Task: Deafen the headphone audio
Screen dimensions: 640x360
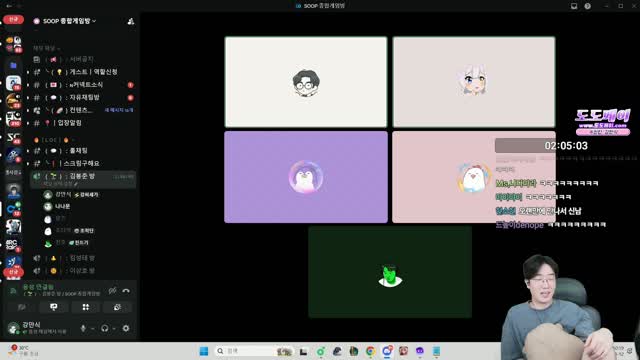Action: tap(104, 328)
